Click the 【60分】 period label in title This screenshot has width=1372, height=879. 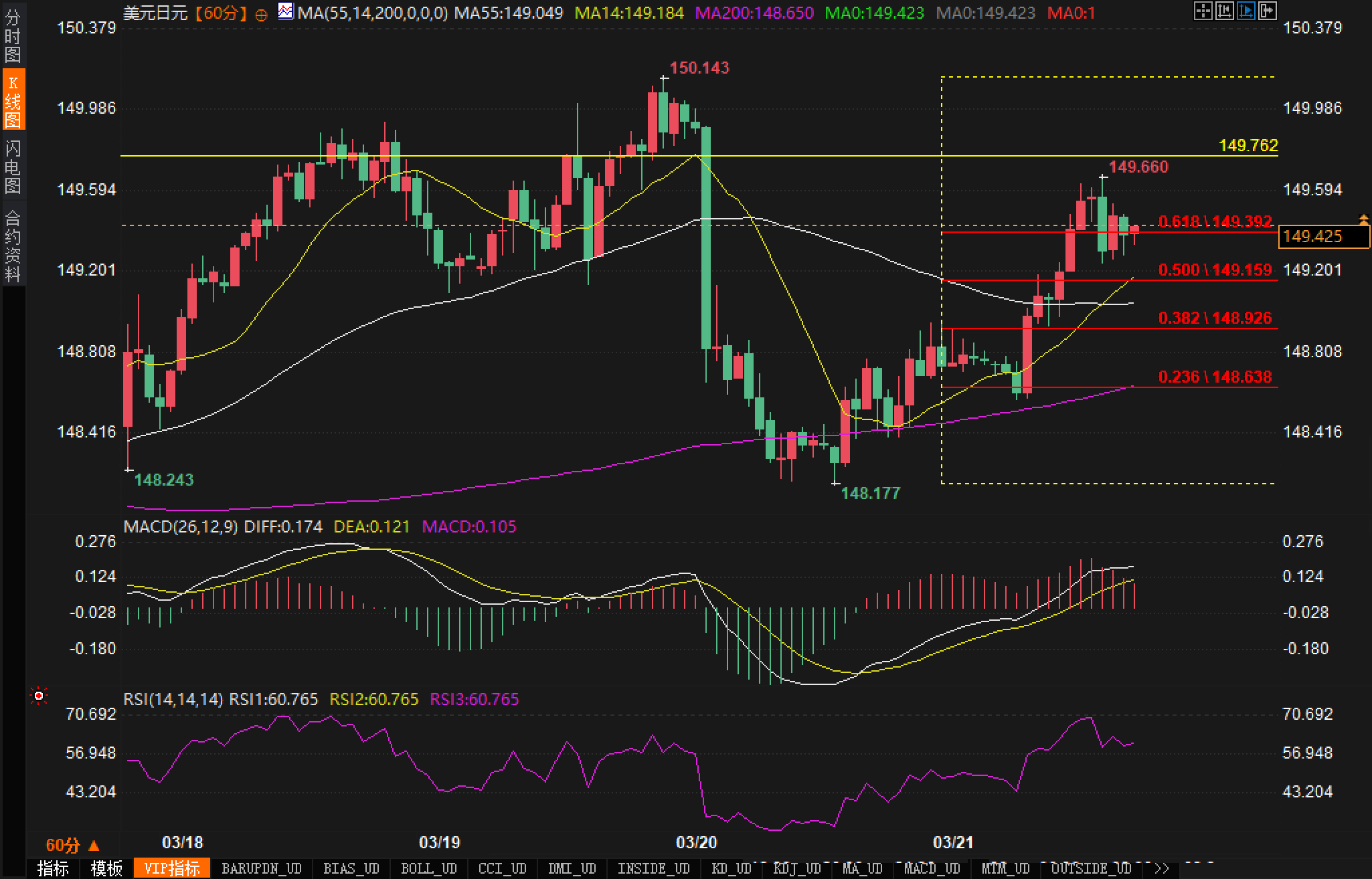(222, 13)
